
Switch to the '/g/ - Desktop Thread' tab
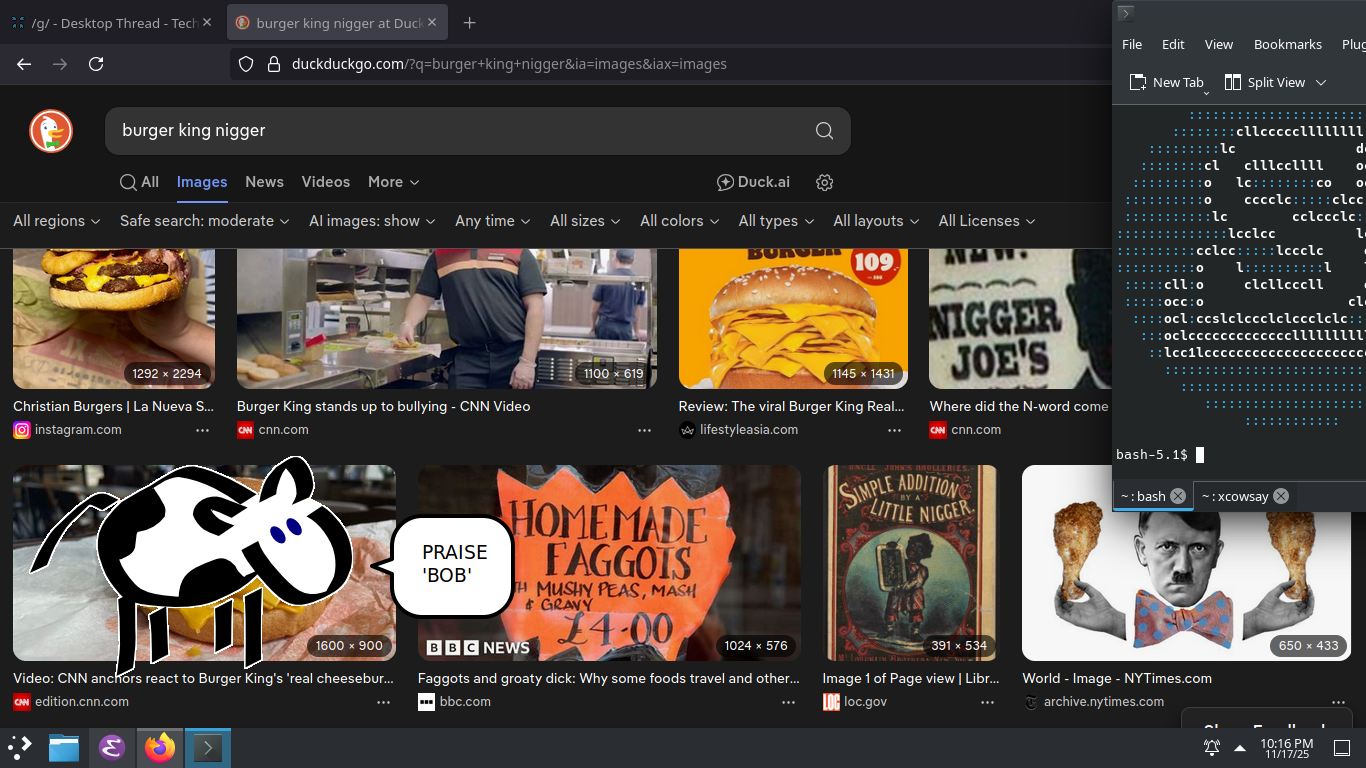pos(110,23)
